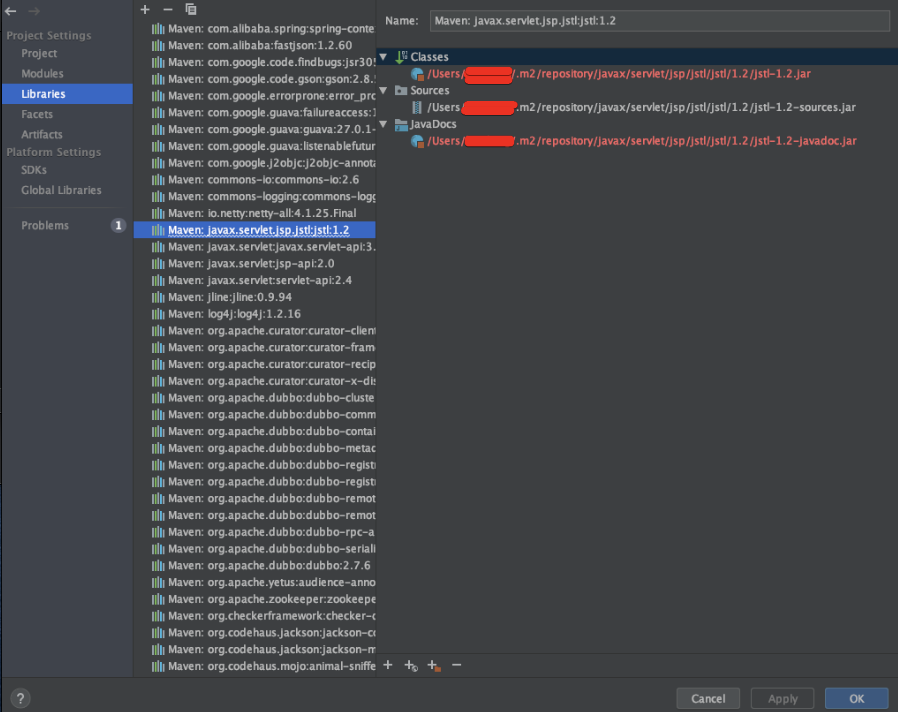Image resolution: width=898 pixels, height=712 pixels.
Task: Click the jsp-api:2.0 library bar icon
Action: (158, 263)
